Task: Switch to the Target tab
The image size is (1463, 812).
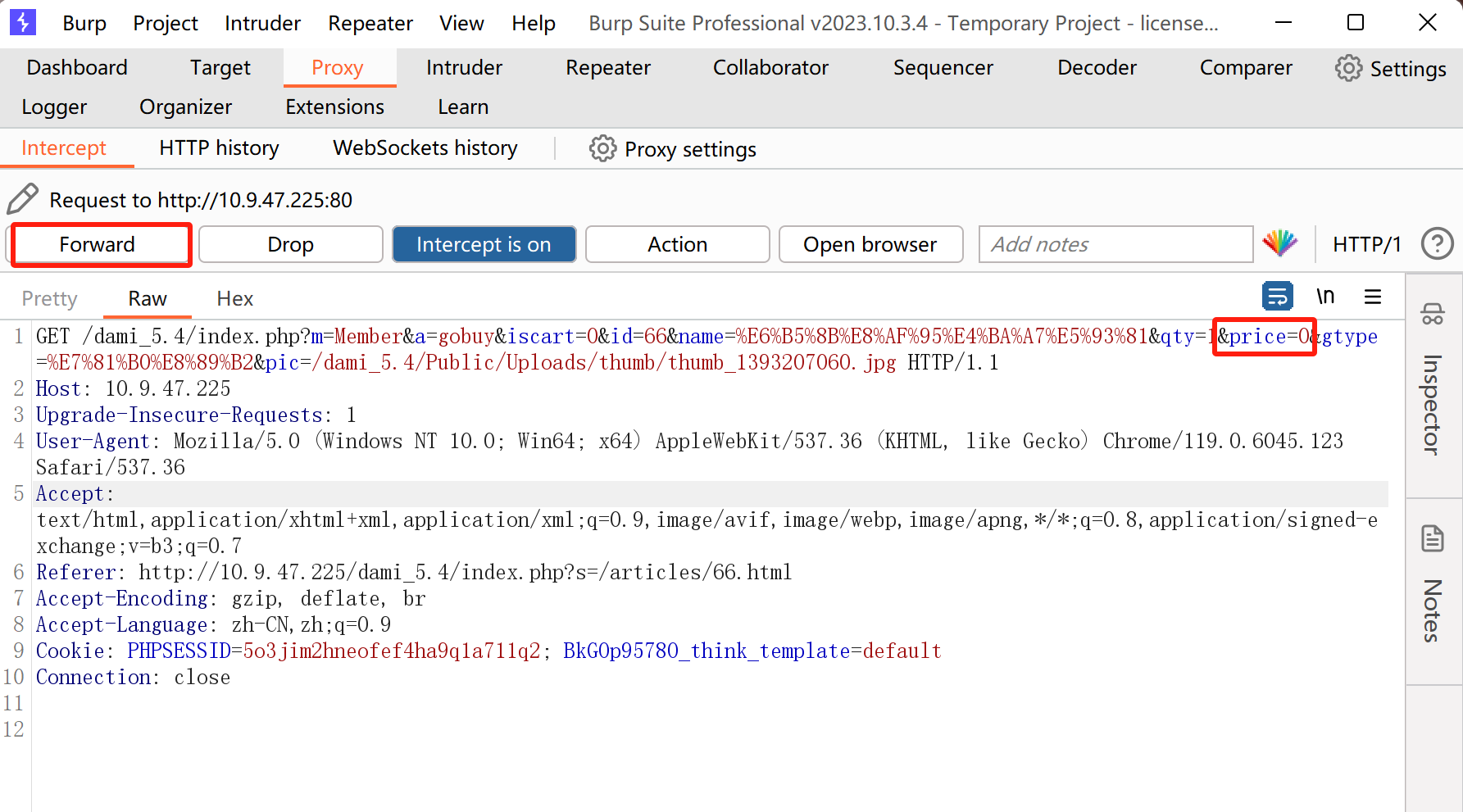Action: (x=220, y=67)
